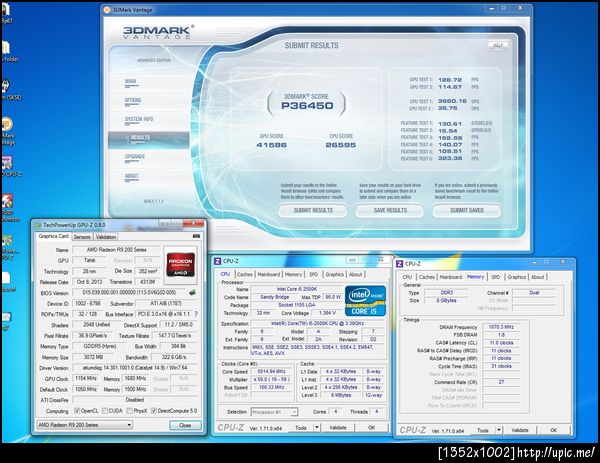The image size is (600, 463).
Task: Click the Submit Results button
Action: (x=313, y=210)
